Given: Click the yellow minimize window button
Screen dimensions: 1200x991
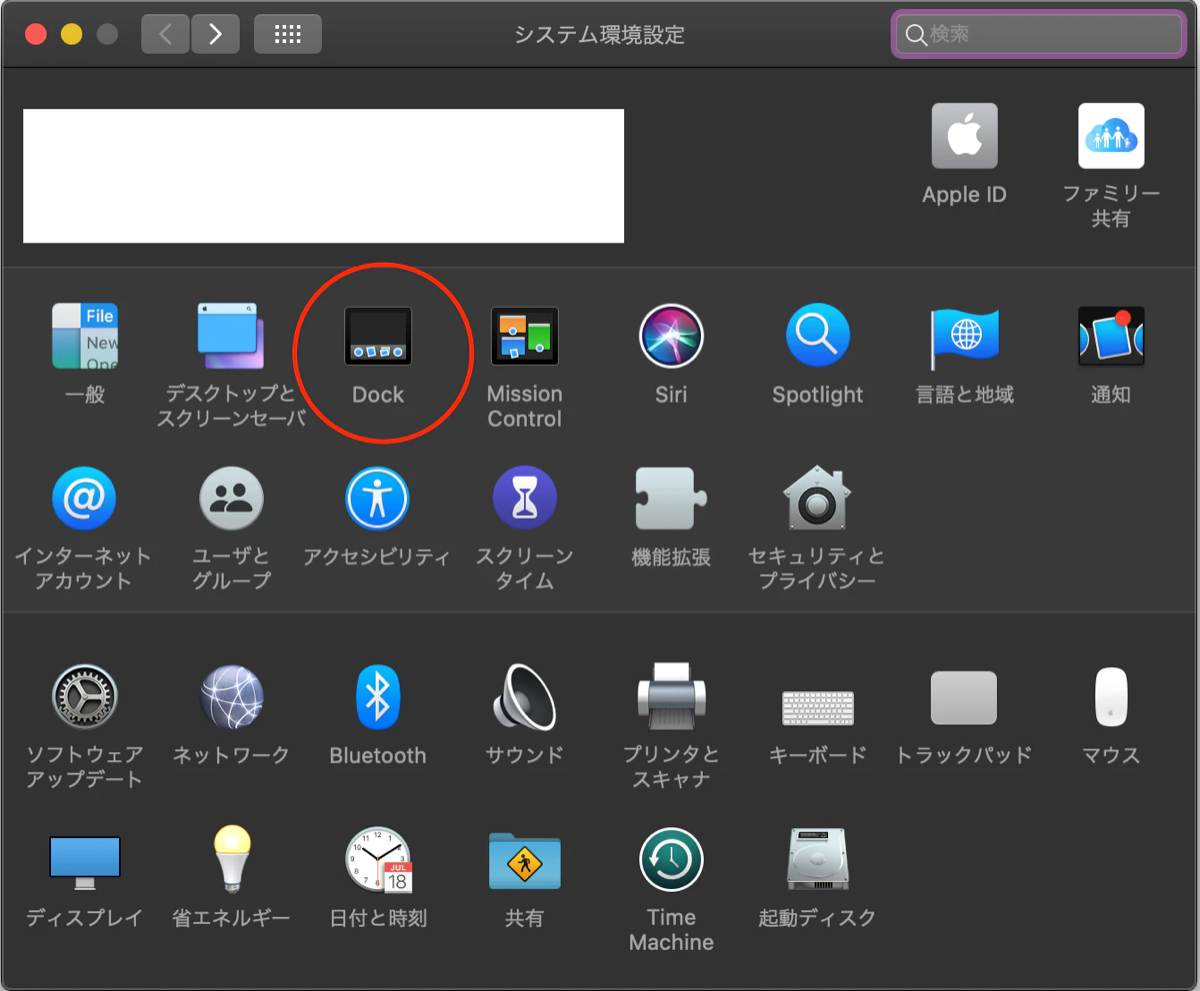Looking at the screenshot, I should click(71, 34).
